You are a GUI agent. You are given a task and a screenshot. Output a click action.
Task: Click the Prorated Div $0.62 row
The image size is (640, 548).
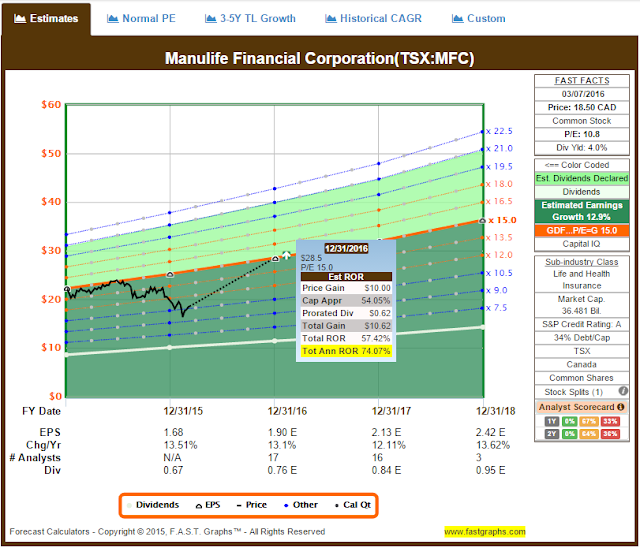[x=346, y=313]
